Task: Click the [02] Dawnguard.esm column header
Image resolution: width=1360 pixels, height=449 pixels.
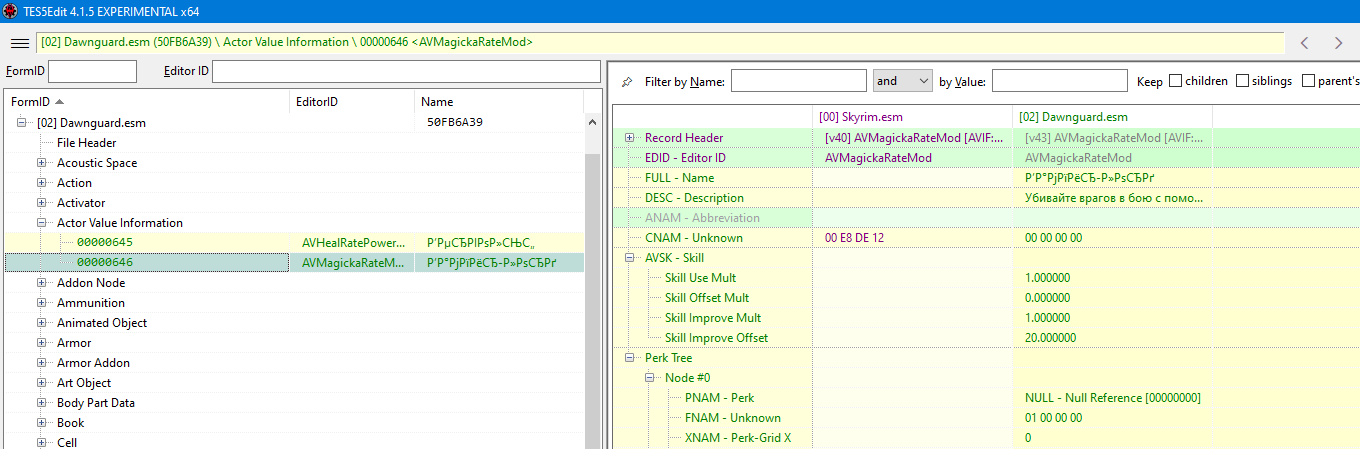Action: 1112,117
